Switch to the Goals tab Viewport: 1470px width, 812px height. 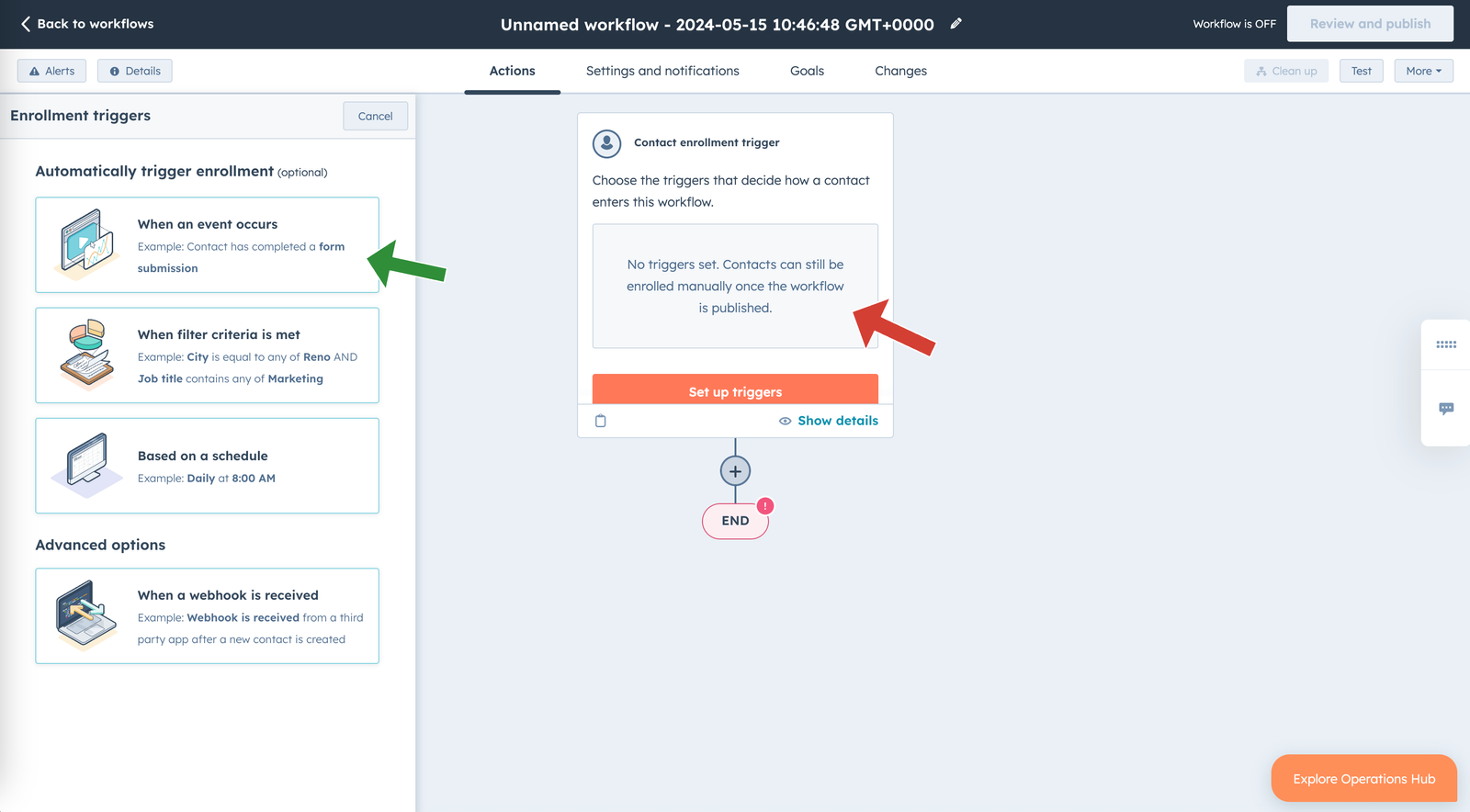point(807,71)
